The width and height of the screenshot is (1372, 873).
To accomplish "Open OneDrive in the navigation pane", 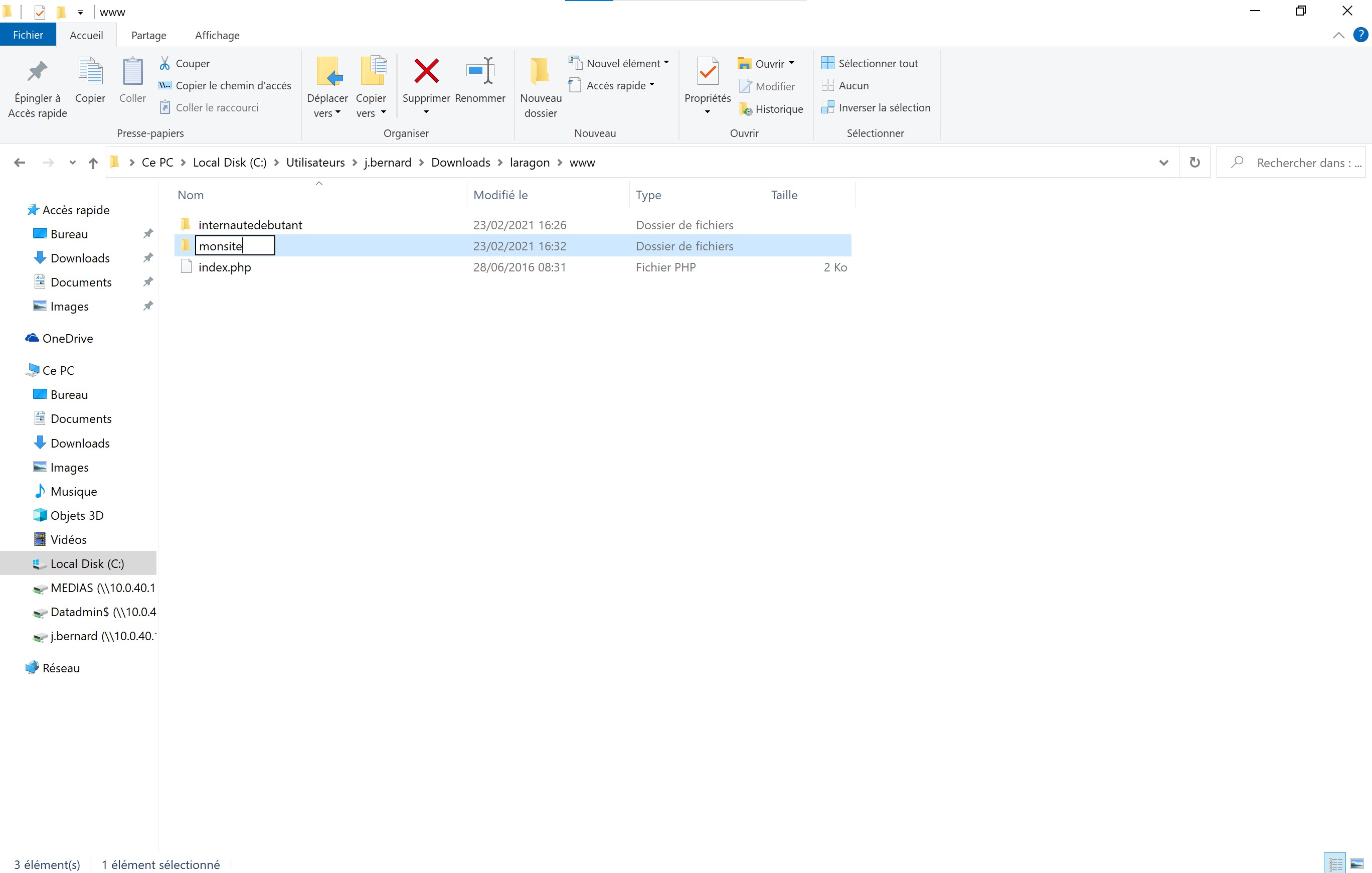I will [67, 339].
